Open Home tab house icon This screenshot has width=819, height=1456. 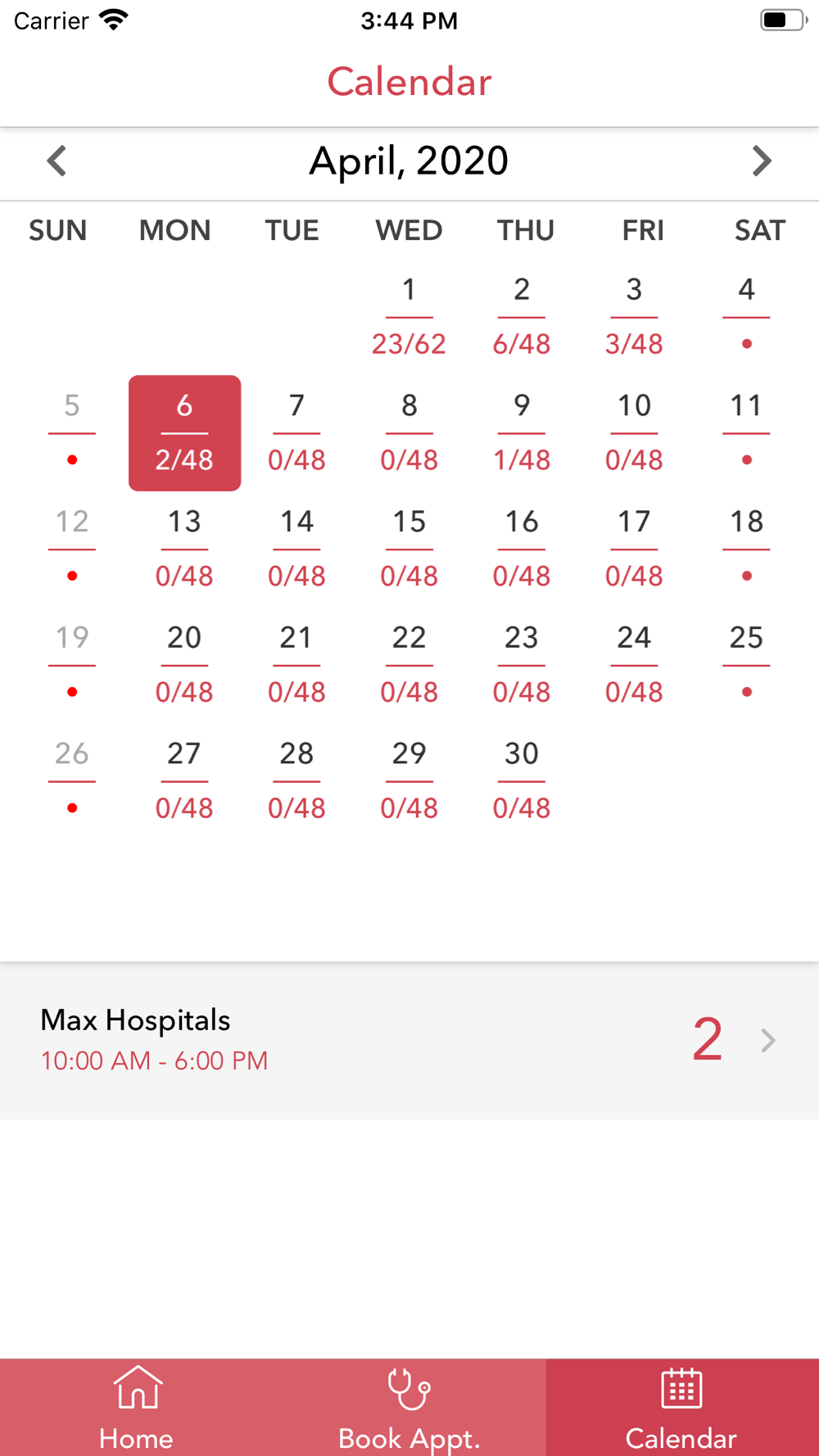click(137, 1387)
